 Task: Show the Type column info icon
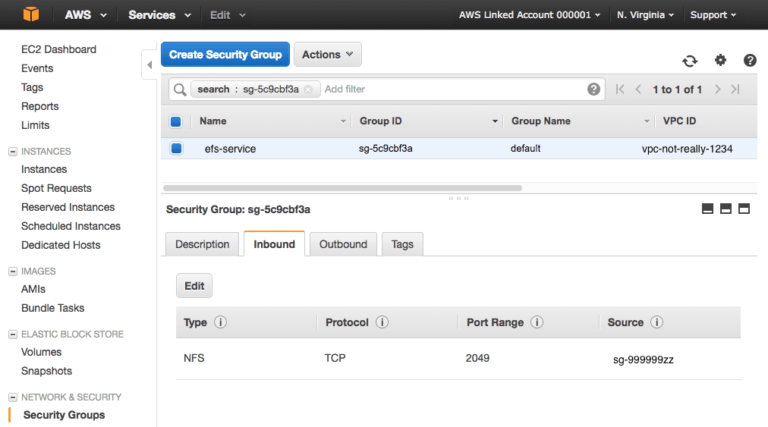pyautogui.click(x=220, y=322)
